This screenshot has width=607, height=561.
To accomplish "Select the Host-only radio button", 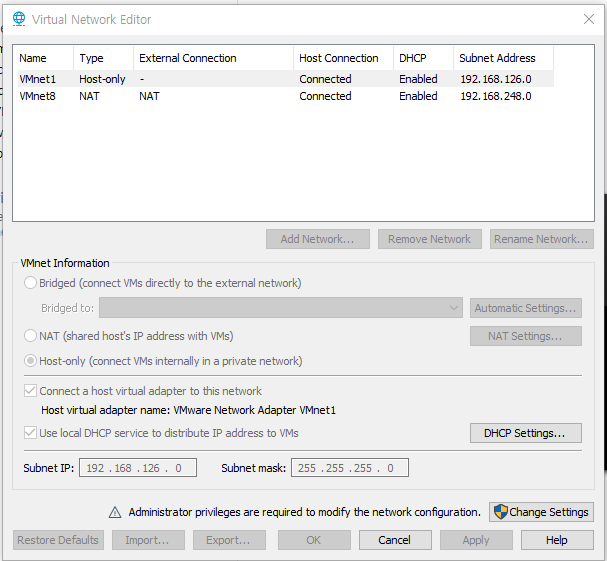I will click(30, 361).
